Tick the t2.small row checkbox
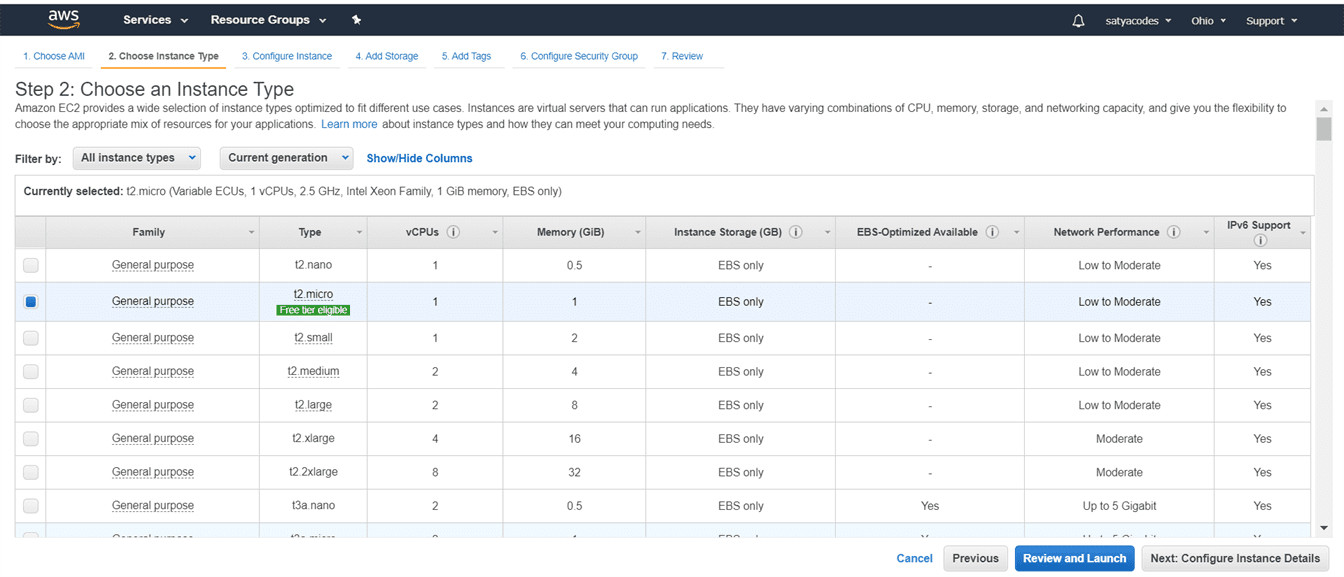 pyautogui.click(x=31, y=338)
